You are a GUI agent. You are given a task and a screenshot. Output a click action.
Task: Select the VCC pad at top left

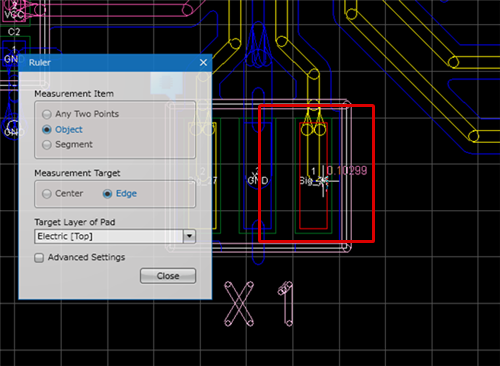[x=13, y=11]
